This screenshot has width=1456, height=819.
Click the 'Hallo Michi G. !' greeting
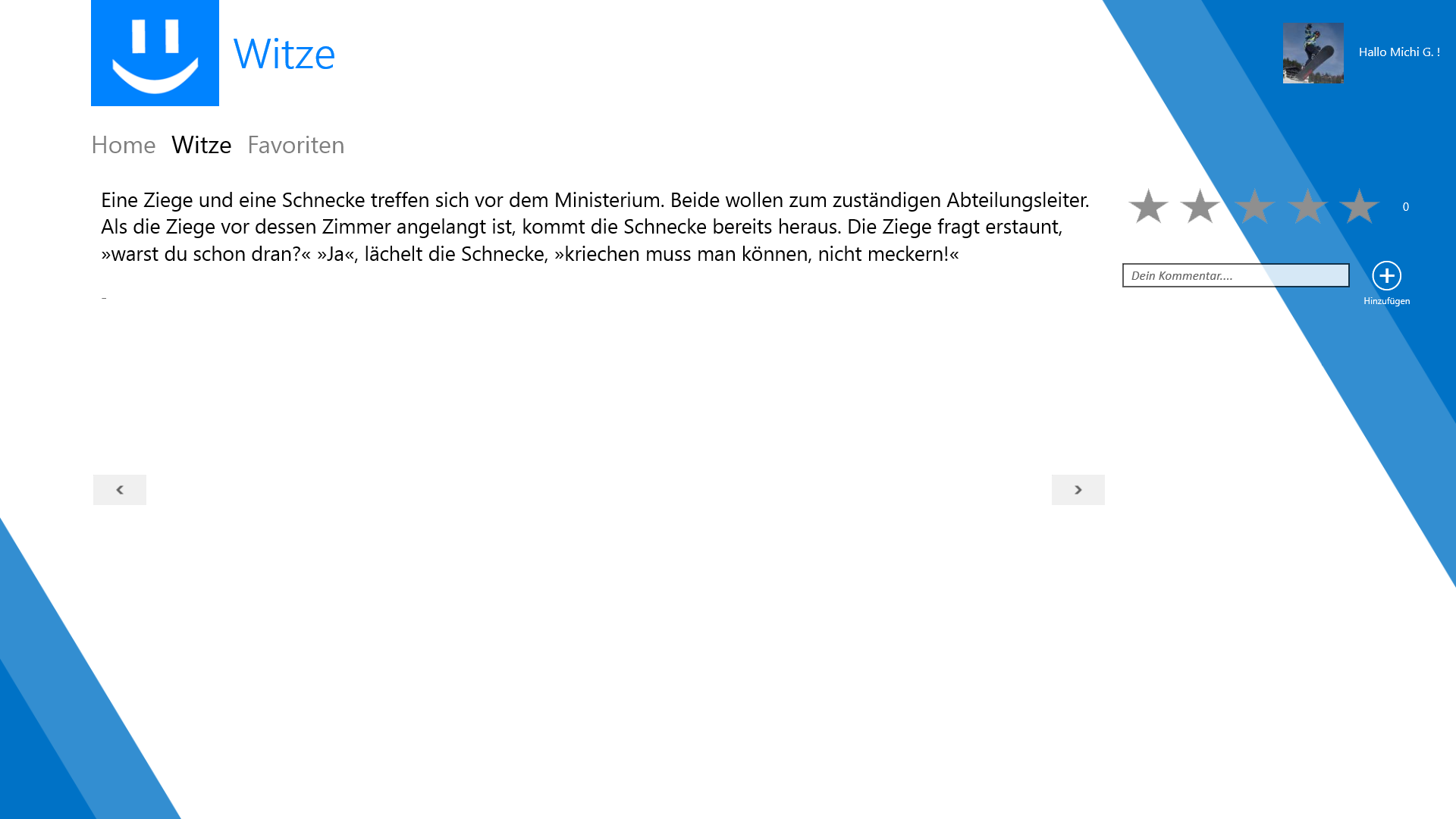(x=1399, y=52)
